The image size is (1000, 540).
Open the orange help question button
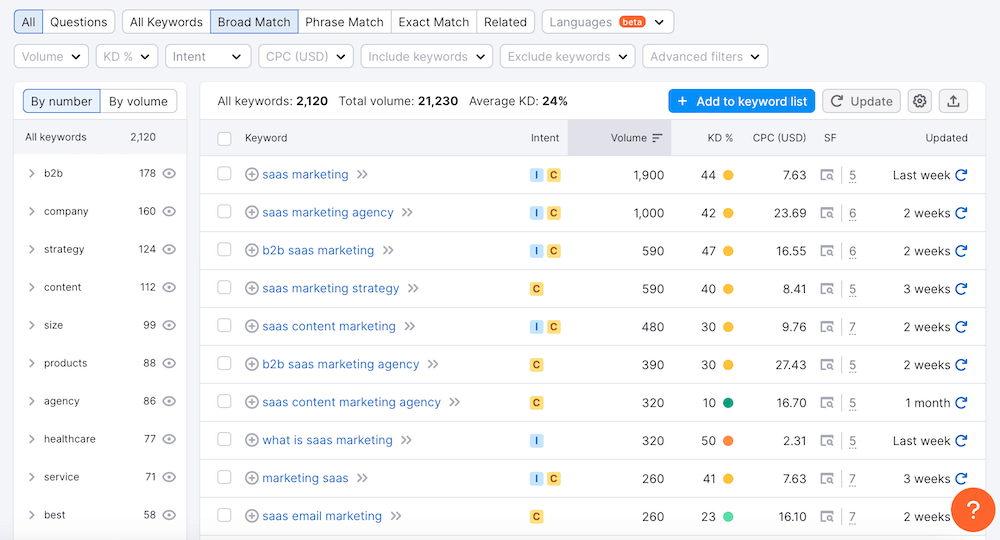(971, 510)
